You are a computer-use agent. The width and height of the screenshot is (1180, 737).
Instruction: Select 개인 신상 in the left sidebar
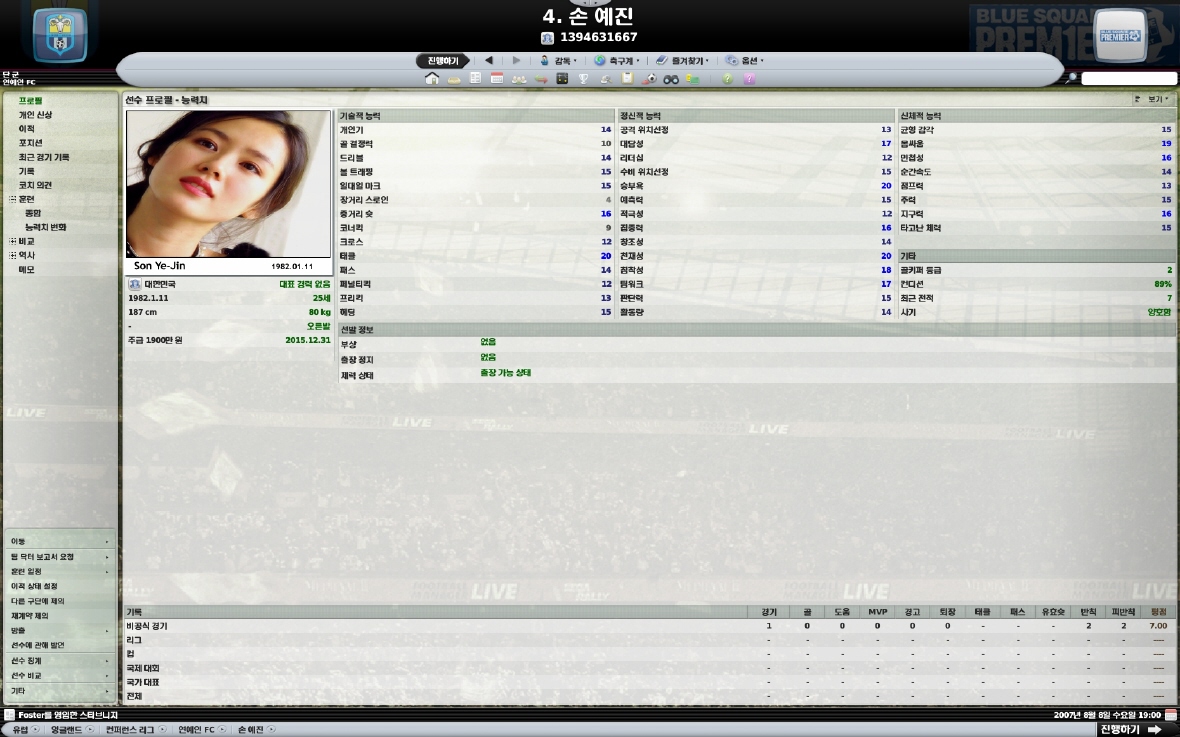click(35, 115)
